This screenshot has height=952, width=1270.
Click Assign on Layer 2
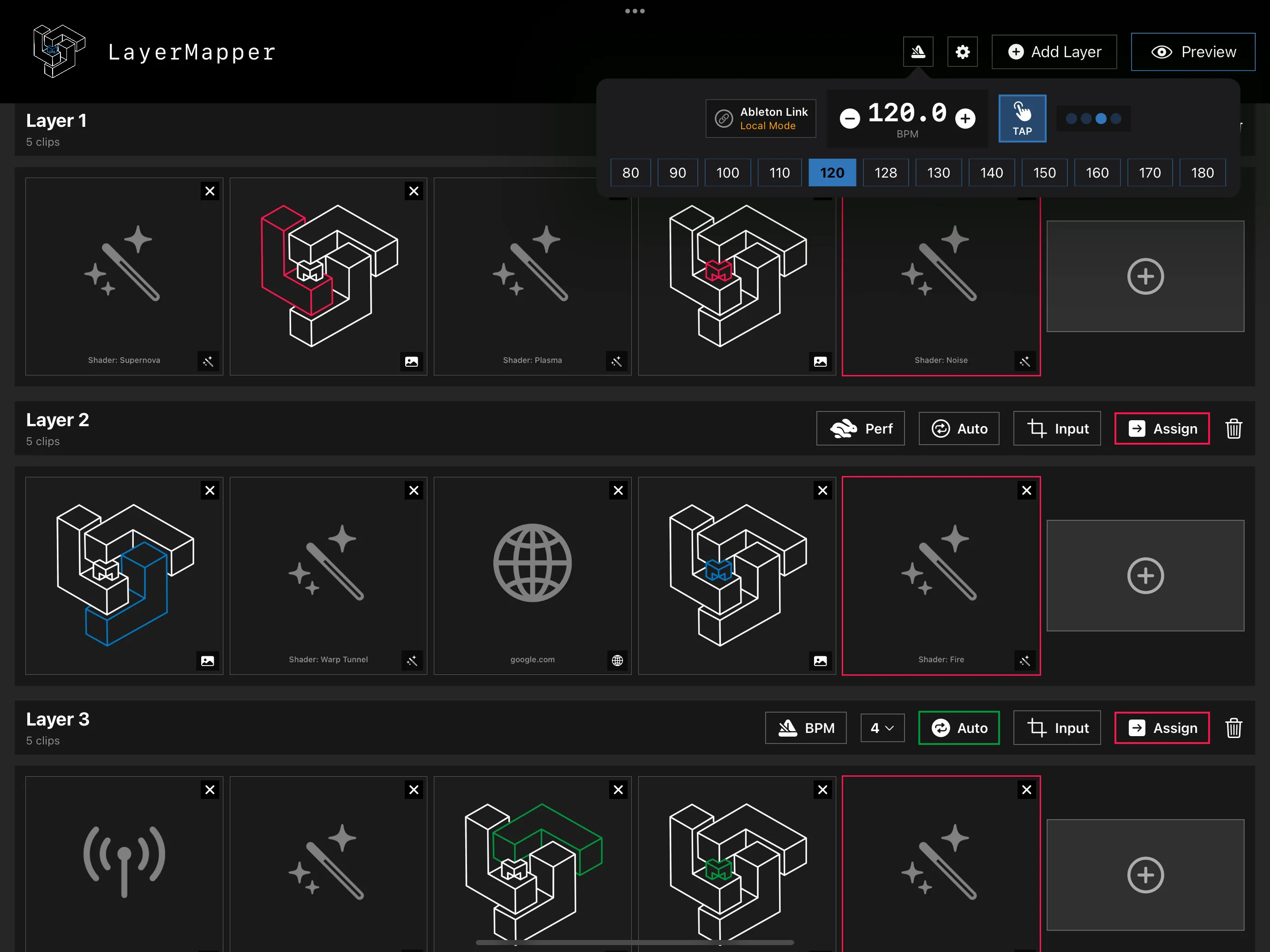click(1162, 428)
